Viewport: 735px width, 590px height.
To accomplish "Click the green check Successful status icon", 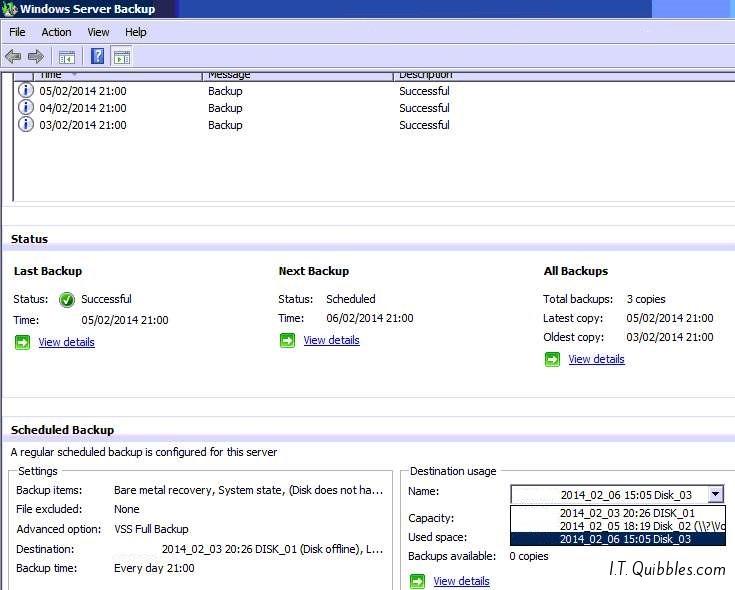I will tap(67, 299).
